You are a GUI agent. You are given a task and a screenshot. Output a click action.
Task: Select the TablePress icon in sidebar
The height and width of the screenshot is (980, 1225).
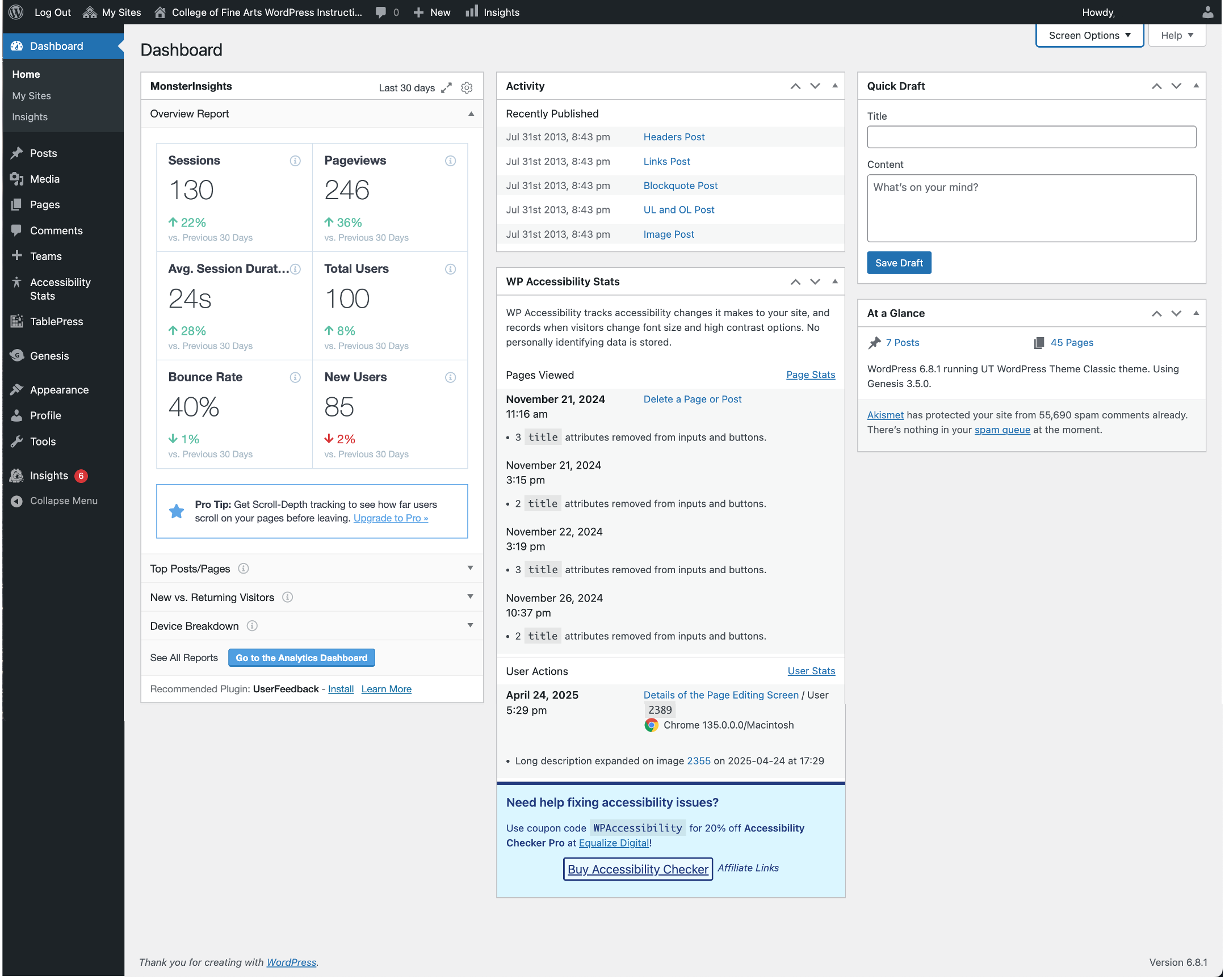tap(17, 321)
